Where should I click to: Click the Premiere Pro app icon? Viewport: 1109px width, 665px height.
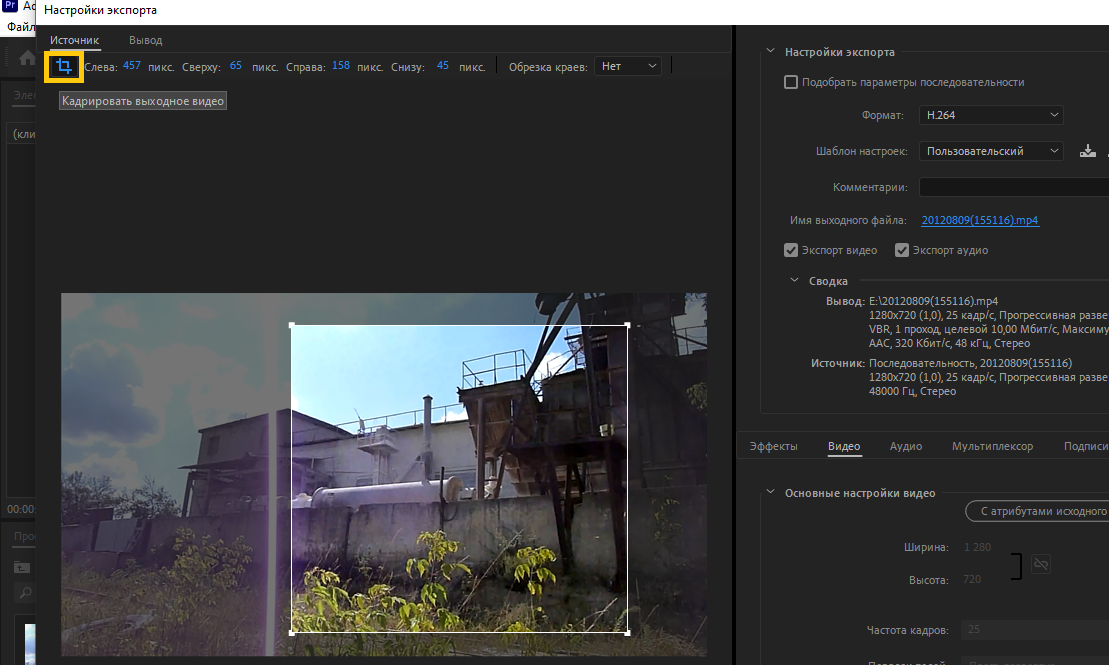pyautogui.click(x=10, y=6)
